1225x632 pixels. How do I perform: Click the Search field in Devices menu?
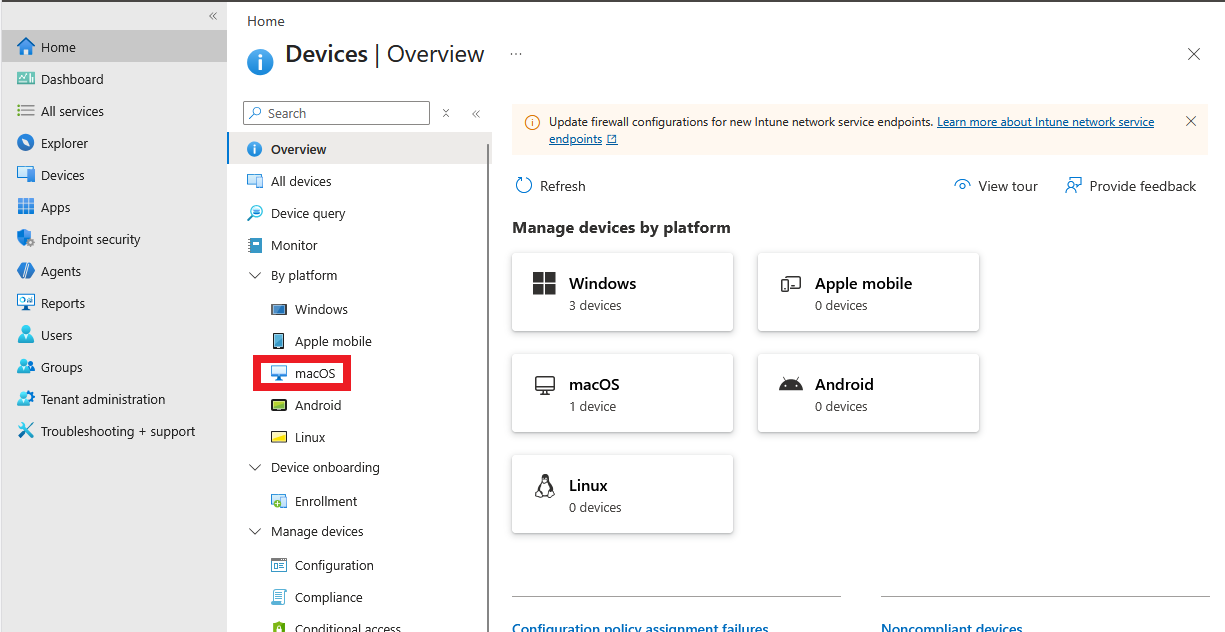[x=336, y=113]
